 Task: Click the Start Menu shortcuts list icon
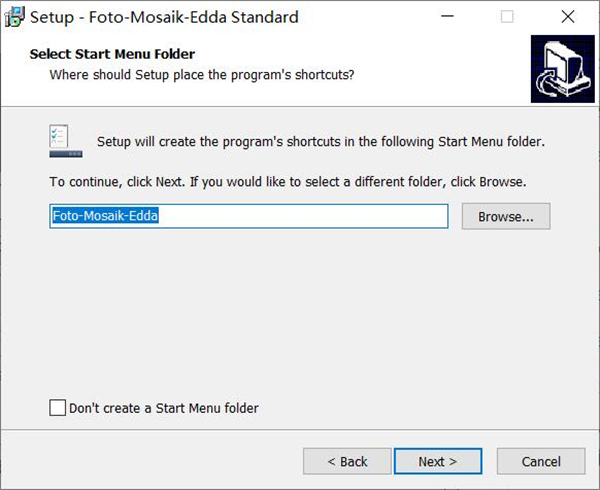coord(63,141)
